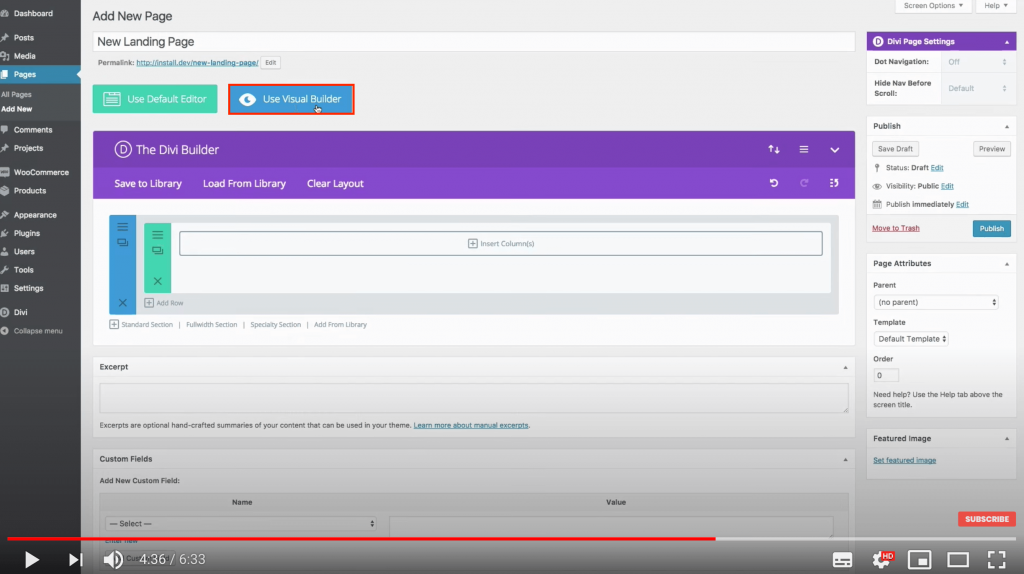This screenshot has height=574, width=1024.
Task: Change Hide Nav Before Scroll dropdown
Action: (978, 88)
